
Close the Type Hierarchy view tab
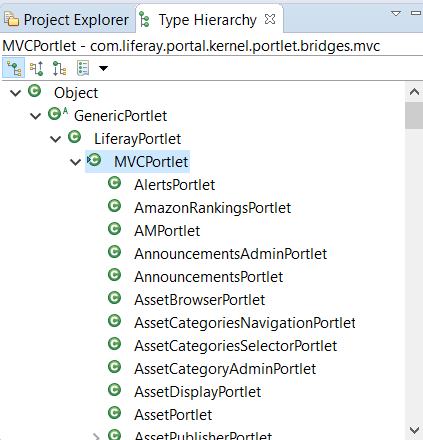coord(270,19)
